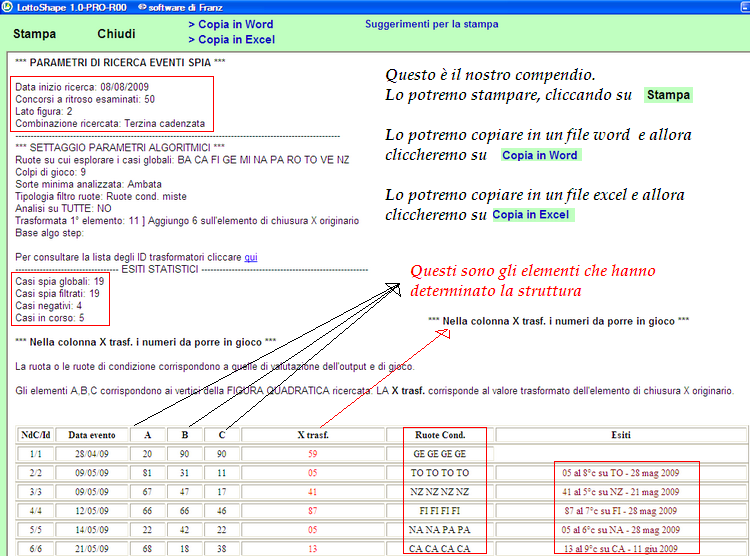Select the date cell 14/05/09
This screenshot has width=750, height=556.
pos(92,530)
